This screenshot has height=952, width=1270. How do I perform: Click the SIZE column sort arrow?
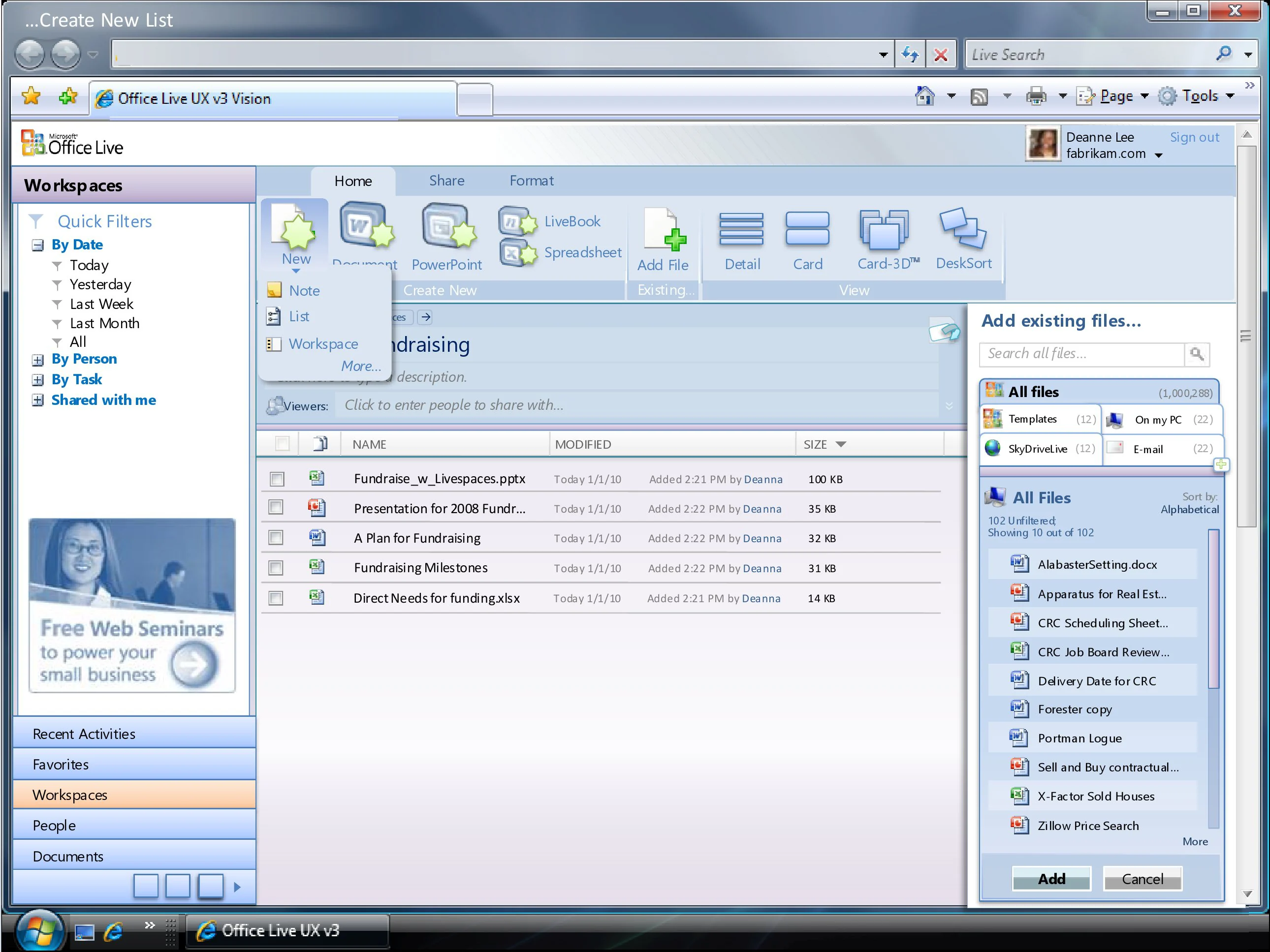(841, 444)
